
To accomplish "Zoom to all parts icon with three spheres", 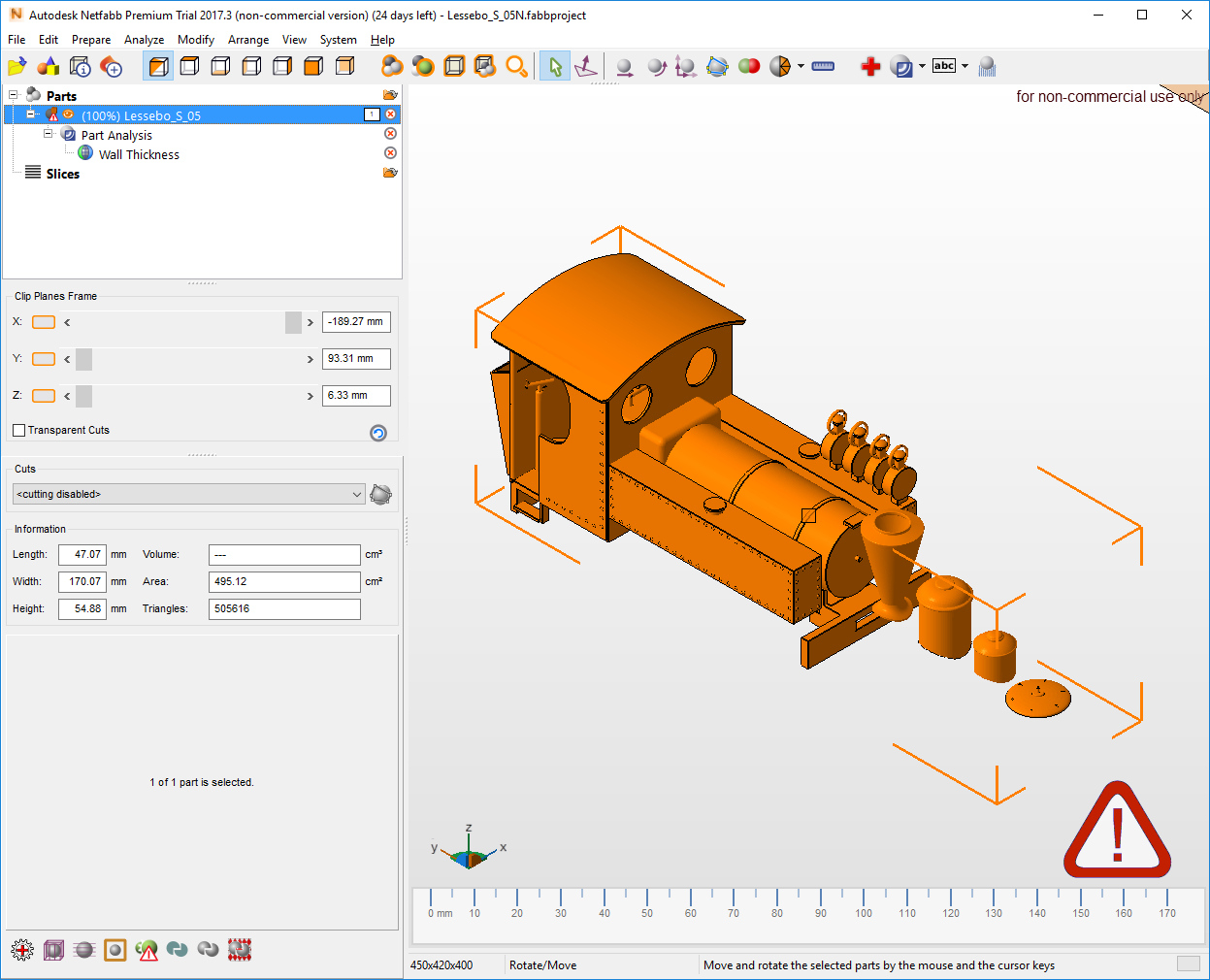I will pos(392,66).
